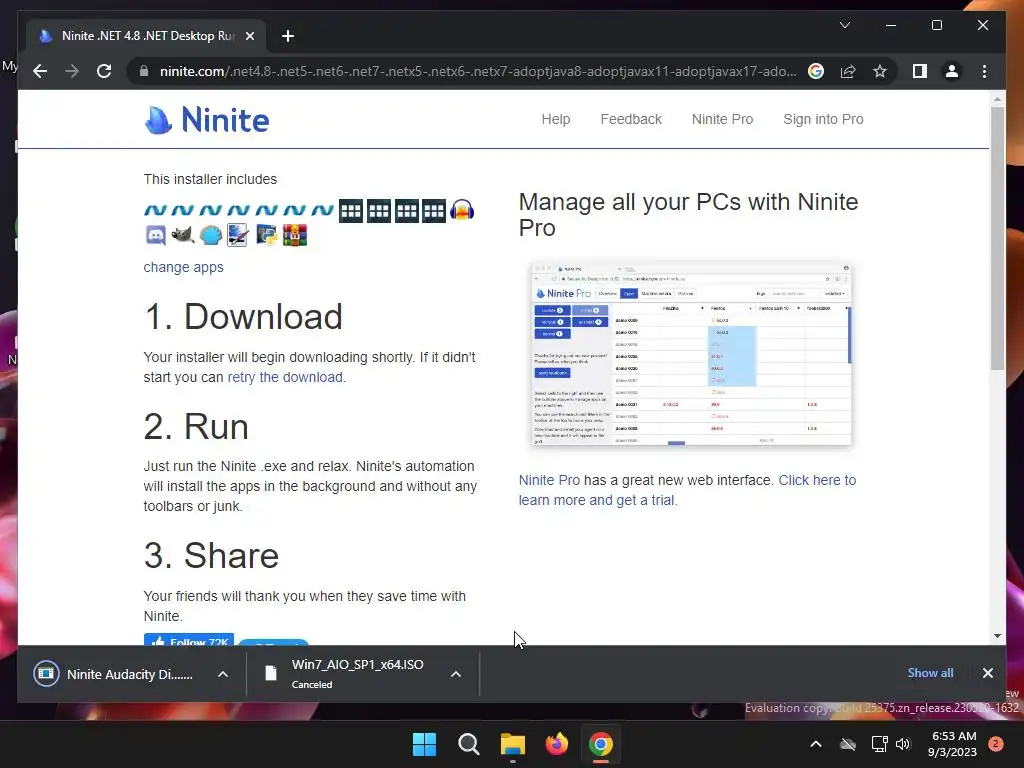The image size is (1024, 768).
Task: Click the Ninite Pro text link below screenshot
Action: click(549, 480)
